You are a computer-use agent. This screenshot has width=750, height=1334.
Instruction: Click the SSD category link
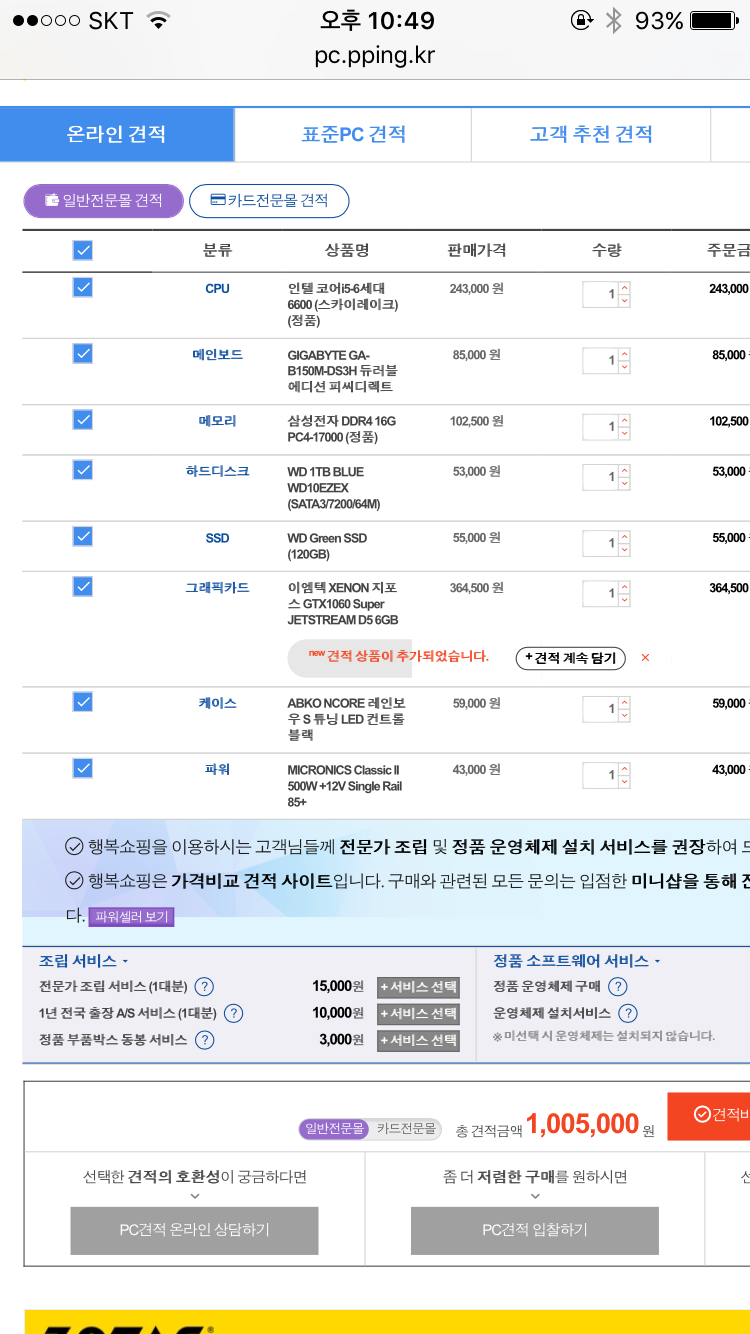click(217, 538)
